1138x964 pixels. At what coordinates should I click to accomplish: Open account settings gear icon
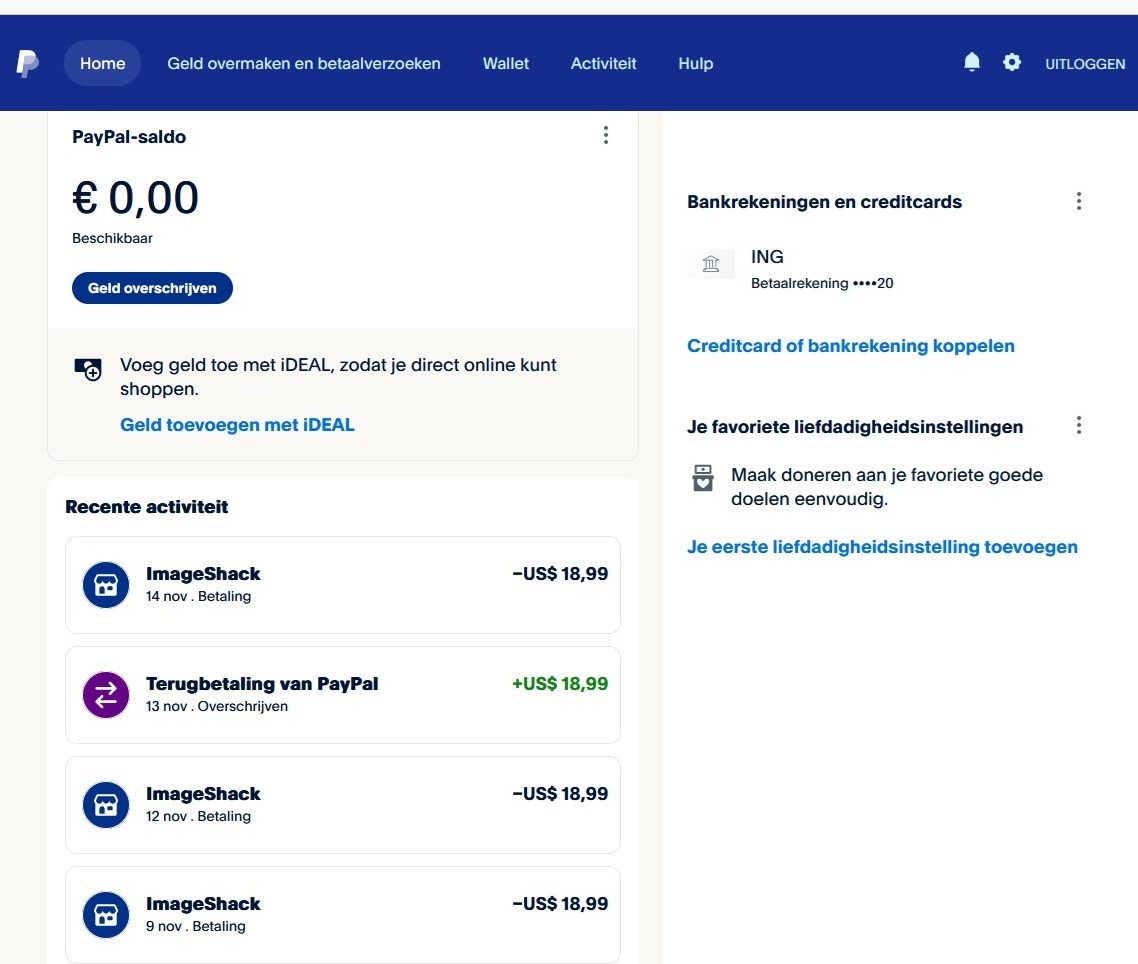[x=1012, y=63]
